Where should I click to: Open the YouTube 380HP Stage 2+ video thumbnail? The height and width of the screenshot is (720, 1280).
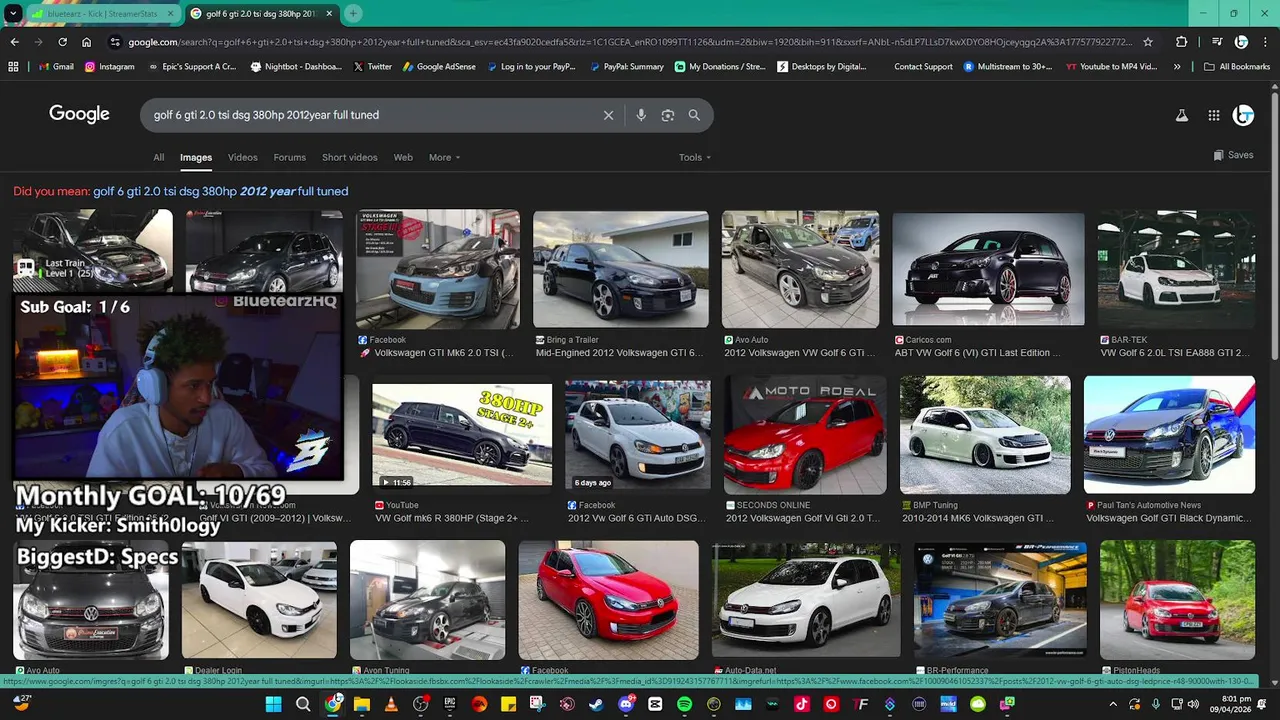(x=462, y=435)
